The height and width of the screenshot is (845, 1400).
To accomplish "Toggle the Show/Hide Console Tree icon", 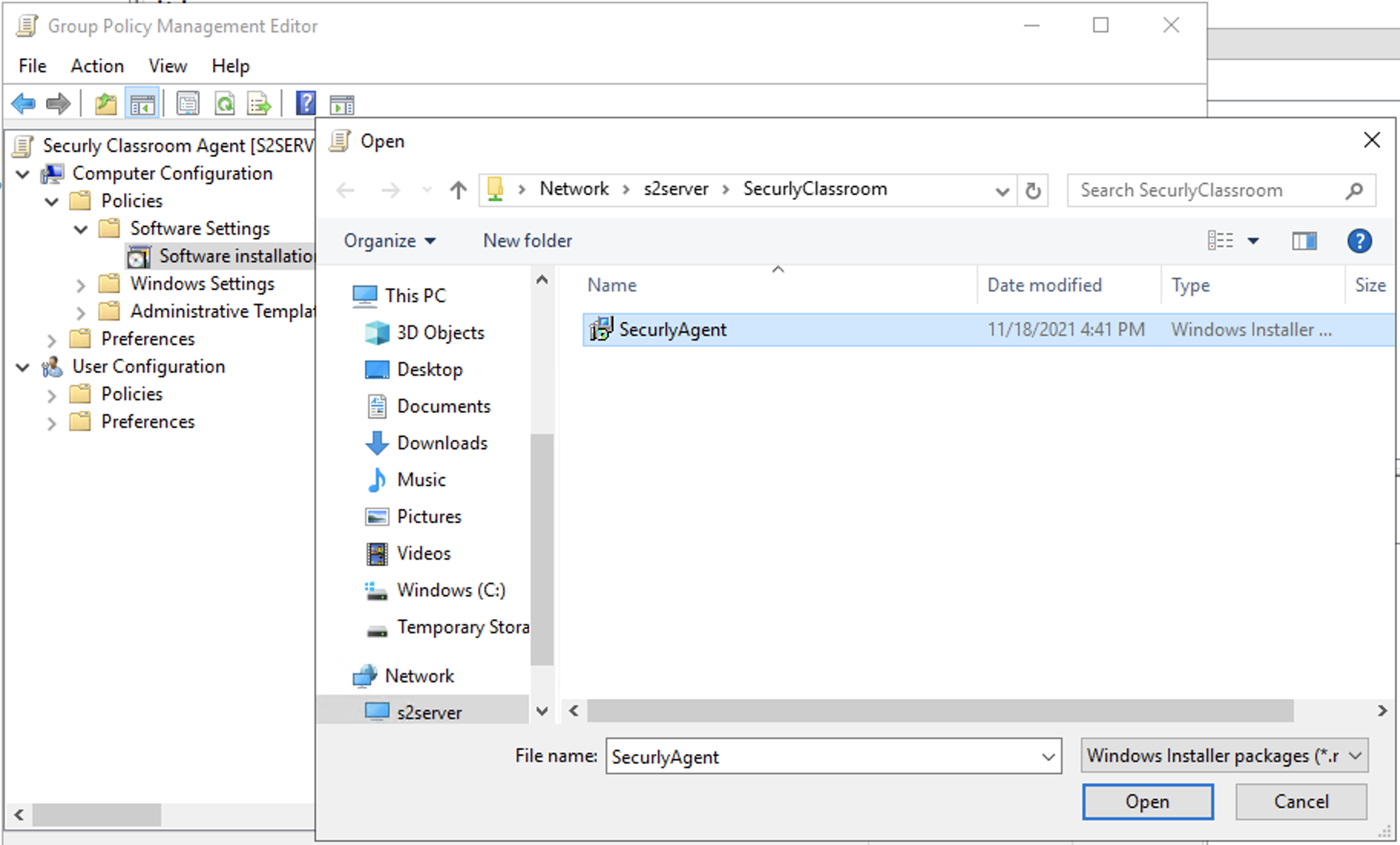I will (x=142, y=104).
